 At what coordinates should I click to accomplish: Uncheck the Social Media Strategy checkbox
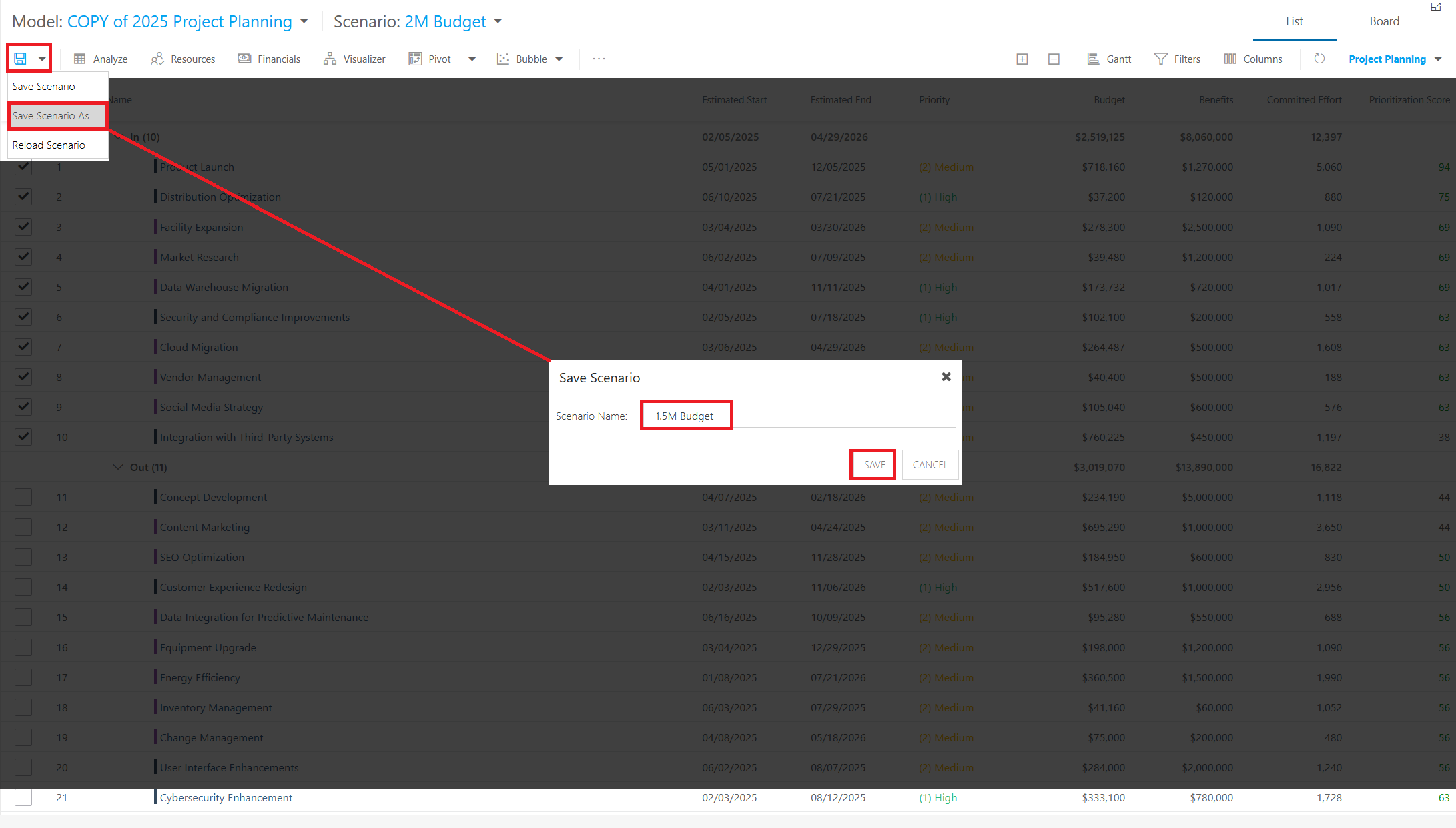point(23,407)
